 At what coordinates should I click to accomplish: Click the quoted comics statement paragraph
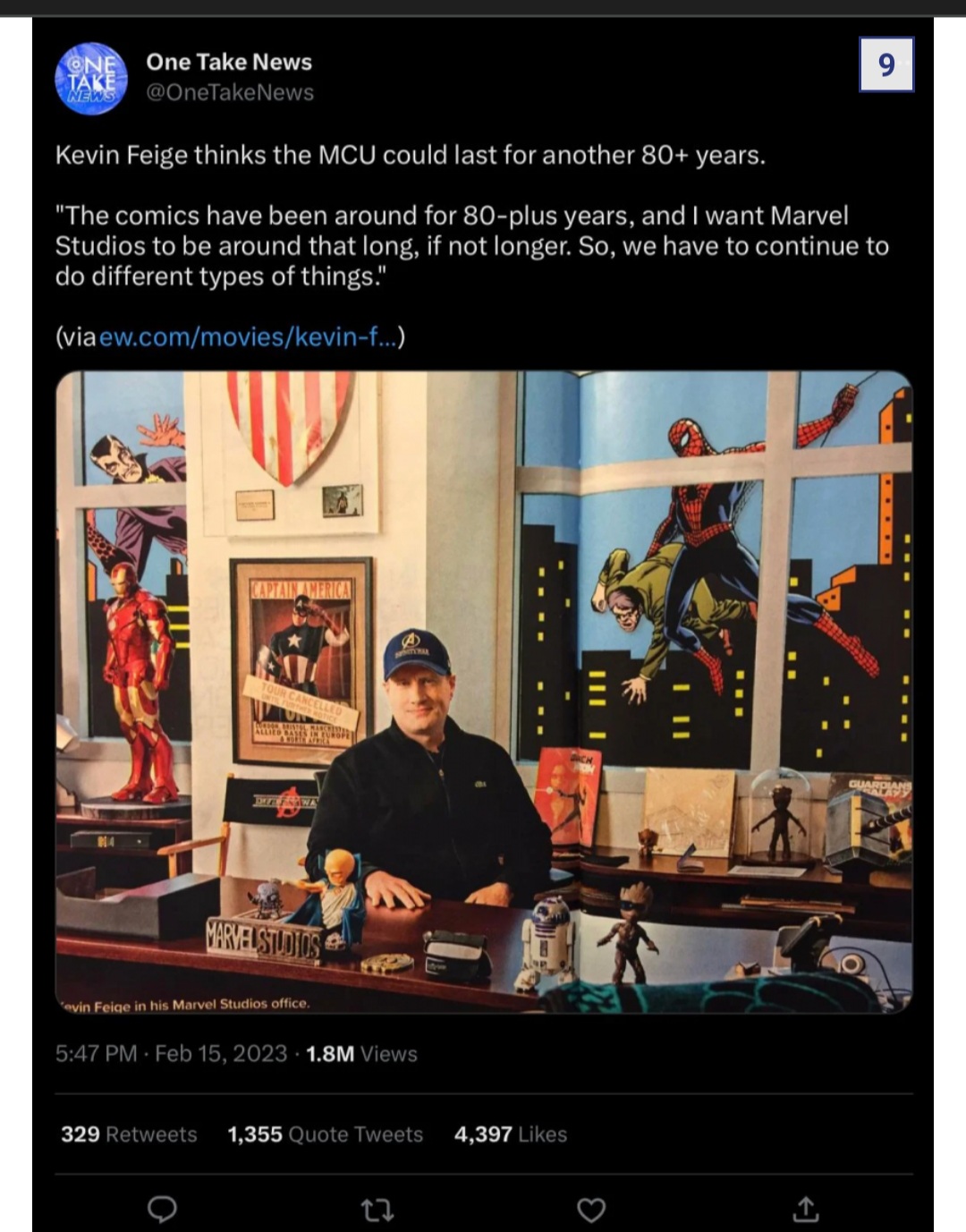[471, 245]
